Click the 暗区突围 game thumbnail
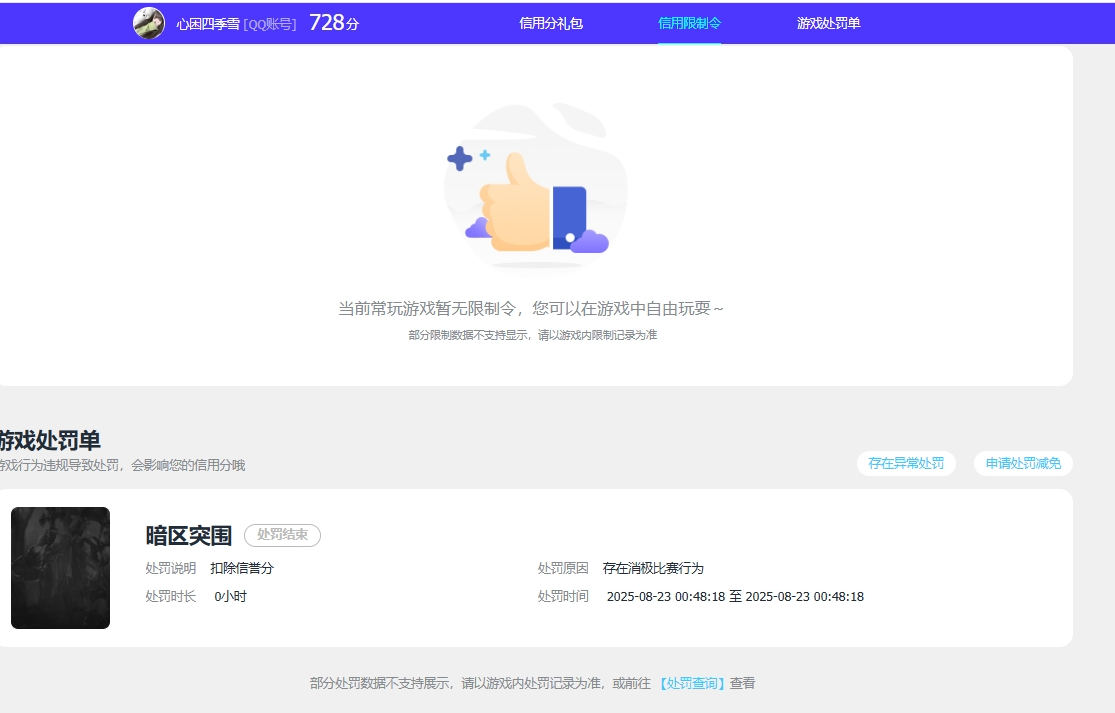The height and width of the screenshot is (713, 1115). 60,568
